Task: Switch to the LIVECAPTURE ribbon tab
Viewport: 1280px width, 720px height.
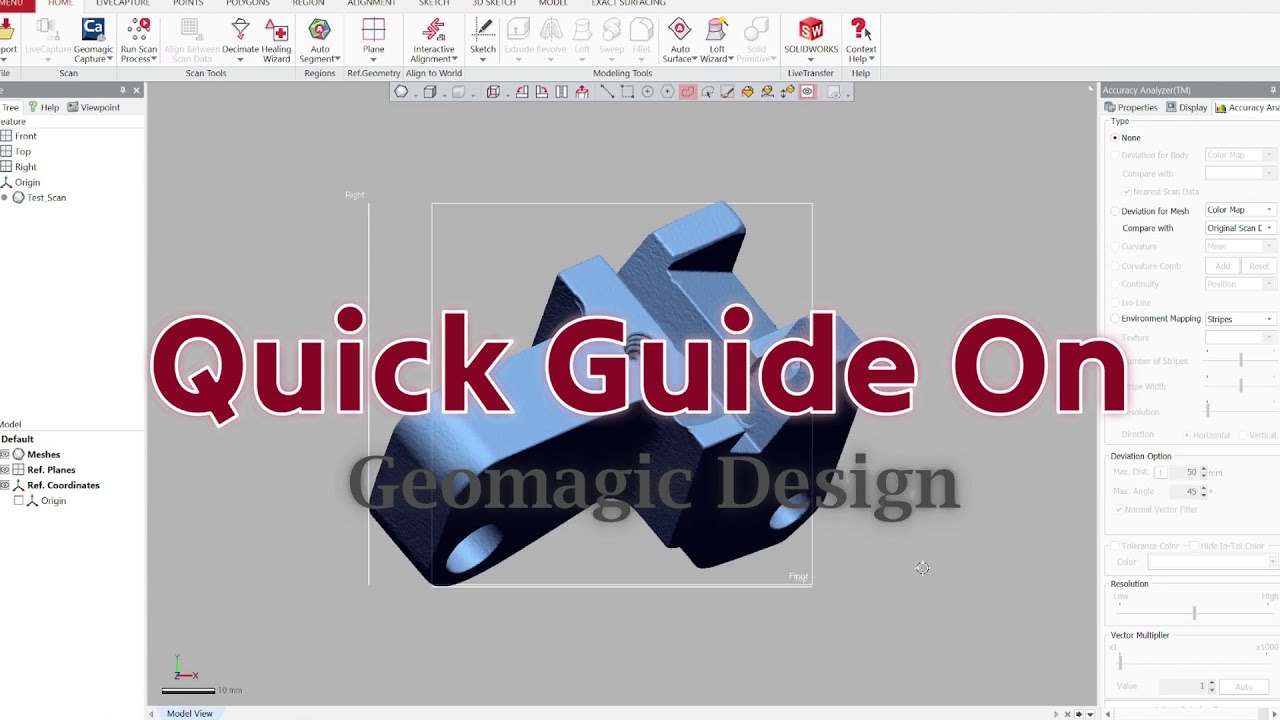Action: [123, 4]
